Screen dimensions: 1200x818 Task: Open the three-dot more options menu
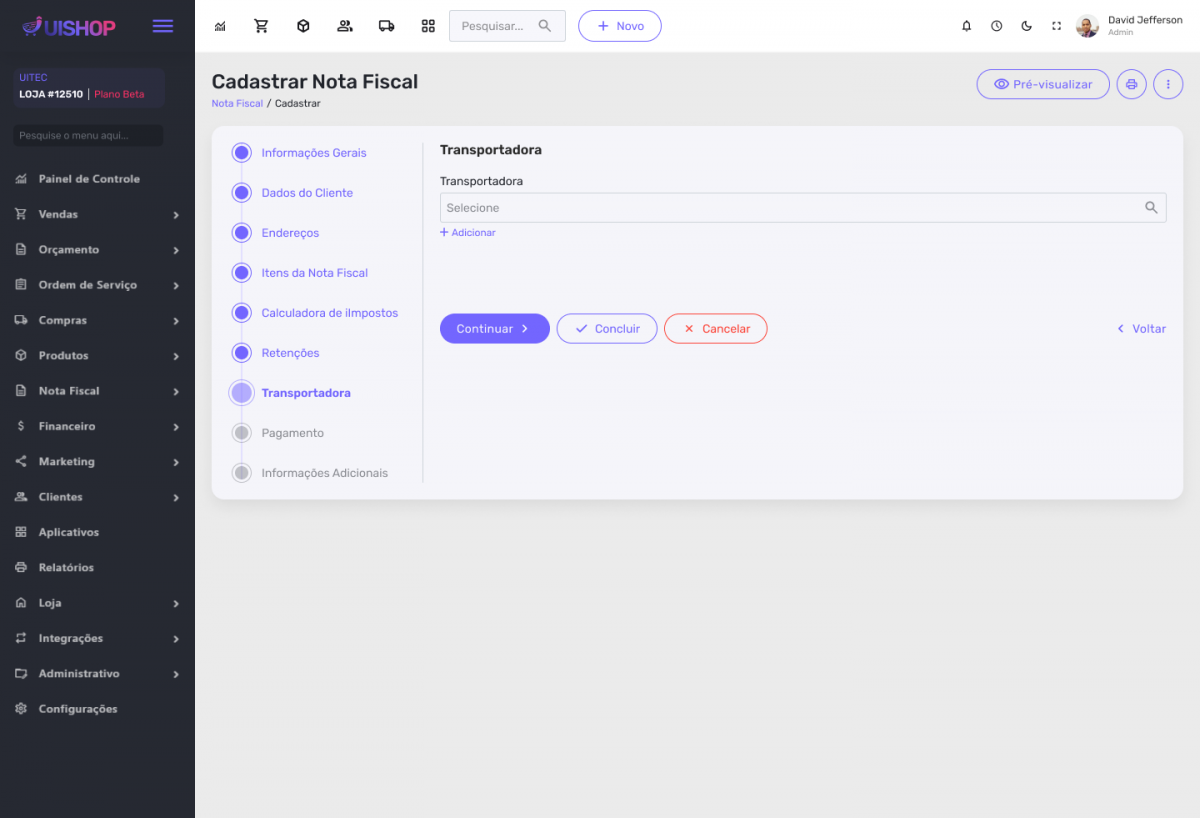(1168, 84)
